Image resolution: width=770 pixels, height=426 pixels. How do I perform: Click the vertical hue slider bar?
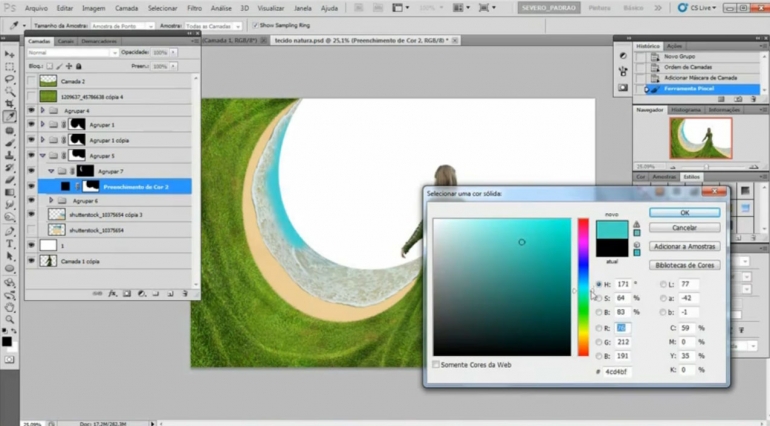click(583, 287)
